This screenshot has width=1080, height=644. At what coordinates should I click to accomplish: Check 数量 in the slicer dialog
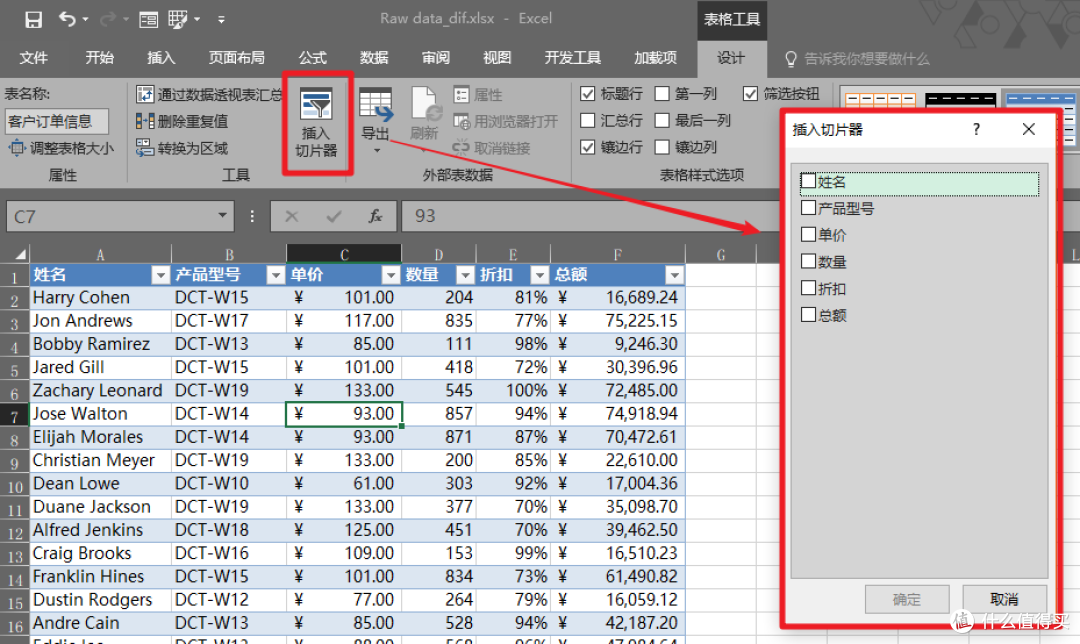pyautogui.click(x=809, y=261)
